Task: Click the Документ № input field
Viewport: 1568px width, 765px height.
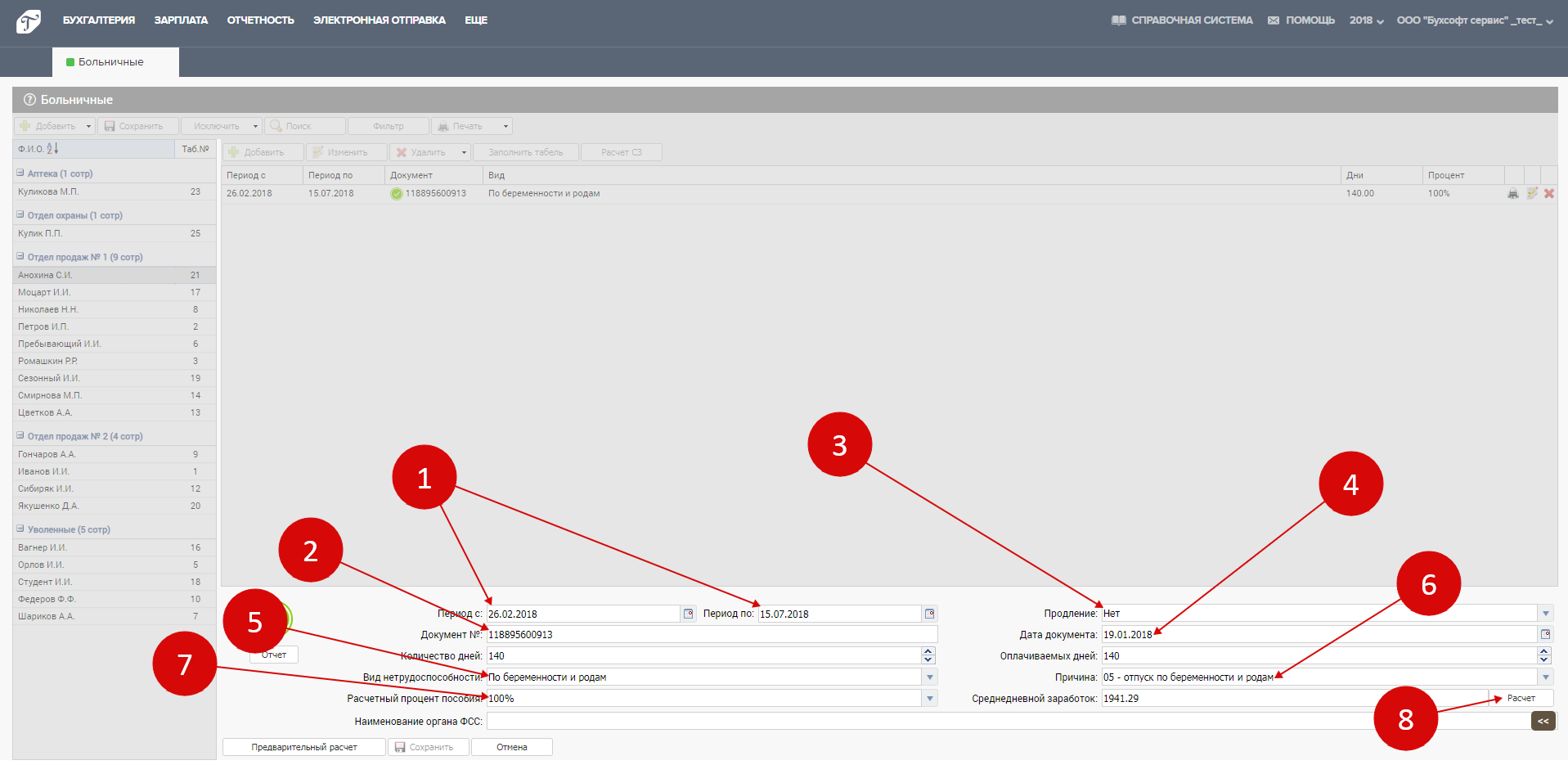Action: (x=712, y=634)
